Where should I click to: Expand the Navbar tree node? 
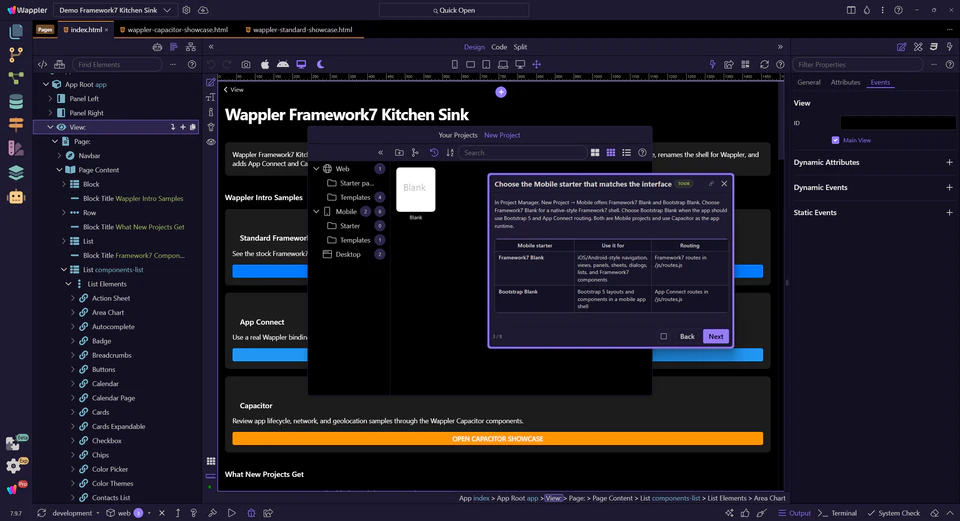(x=59, y=156)
